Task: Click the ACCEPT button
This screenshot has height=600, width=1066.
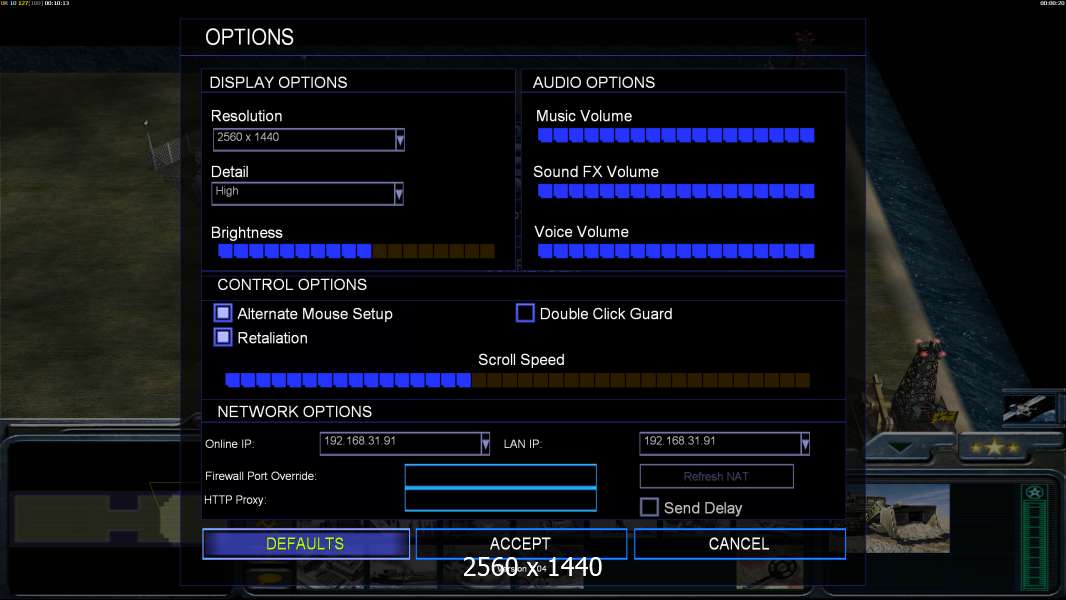Action: [x=521, y=544]
